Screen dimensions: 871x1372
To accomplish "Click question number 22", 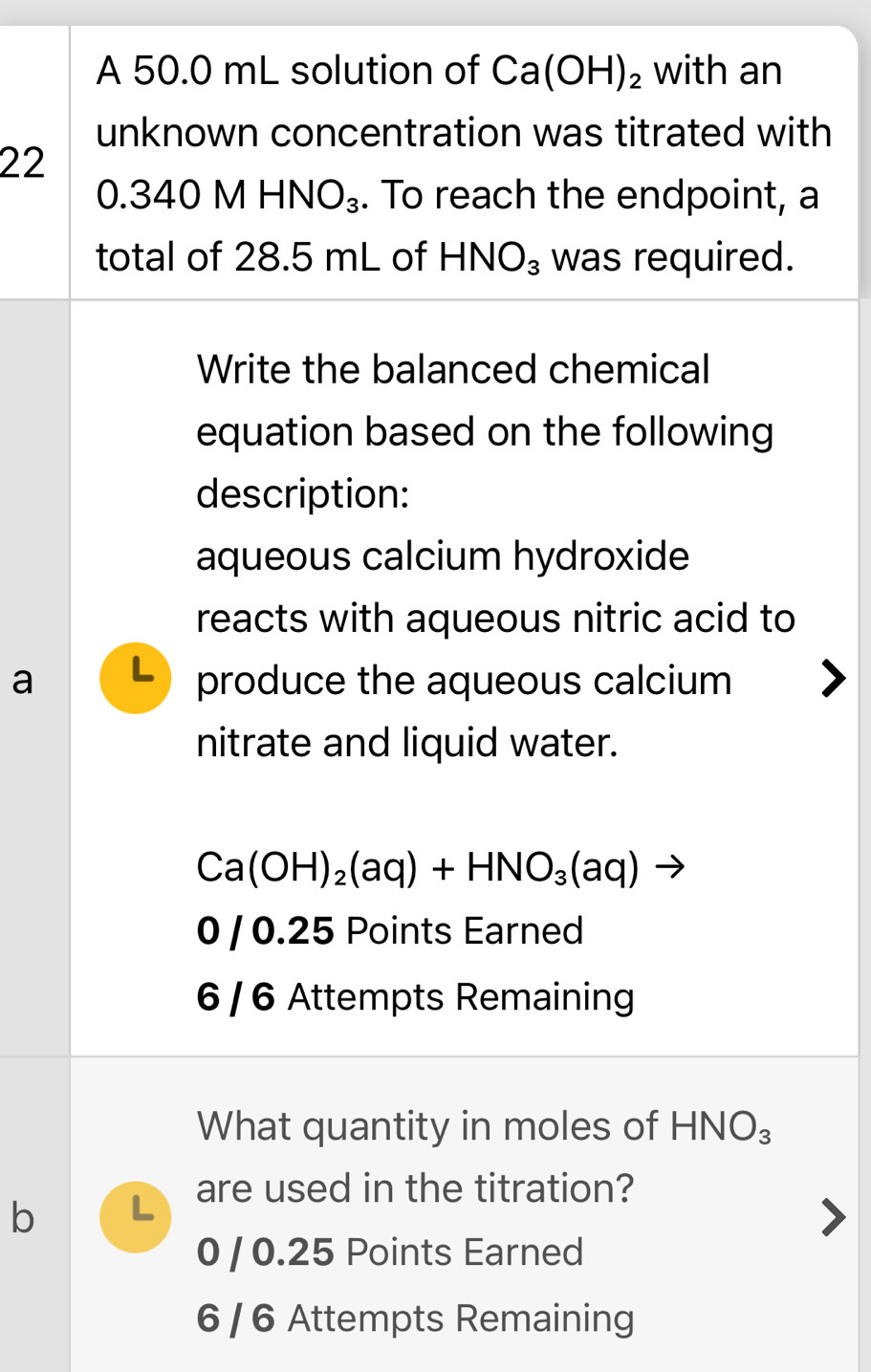I will 23,163.
